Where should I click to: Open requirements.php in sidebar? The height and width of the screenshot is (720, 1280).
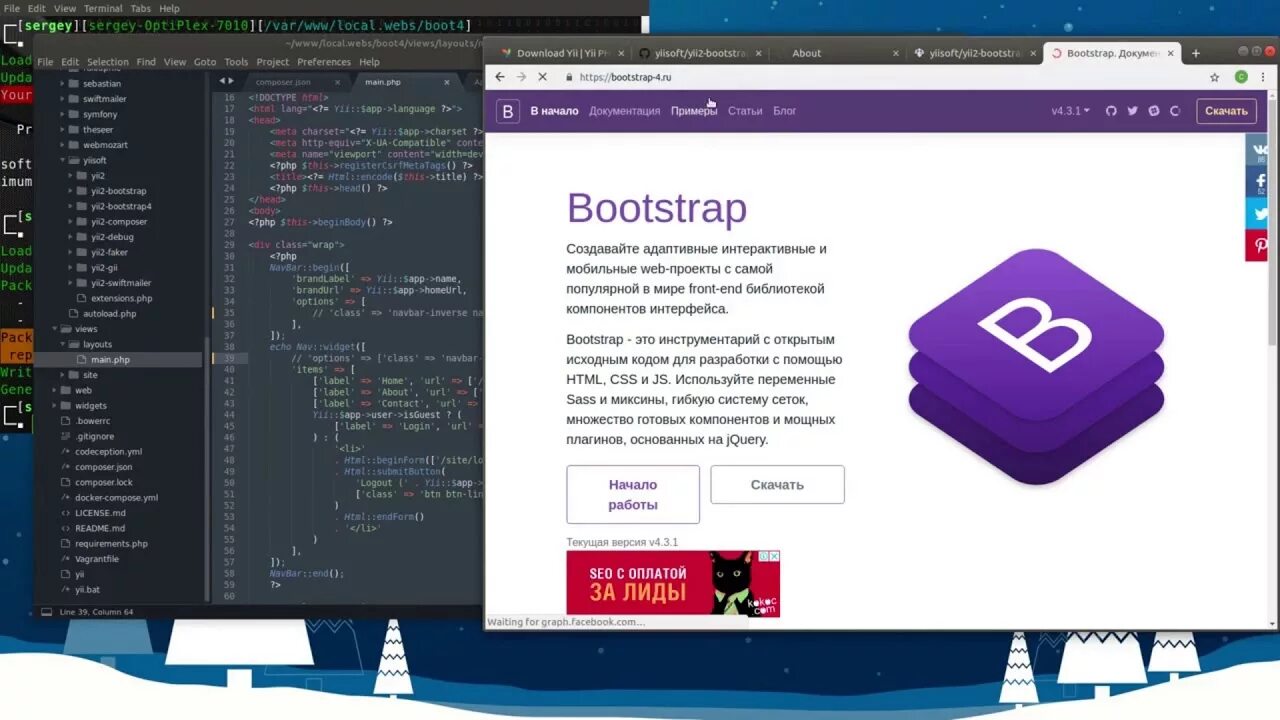[111, 544]
